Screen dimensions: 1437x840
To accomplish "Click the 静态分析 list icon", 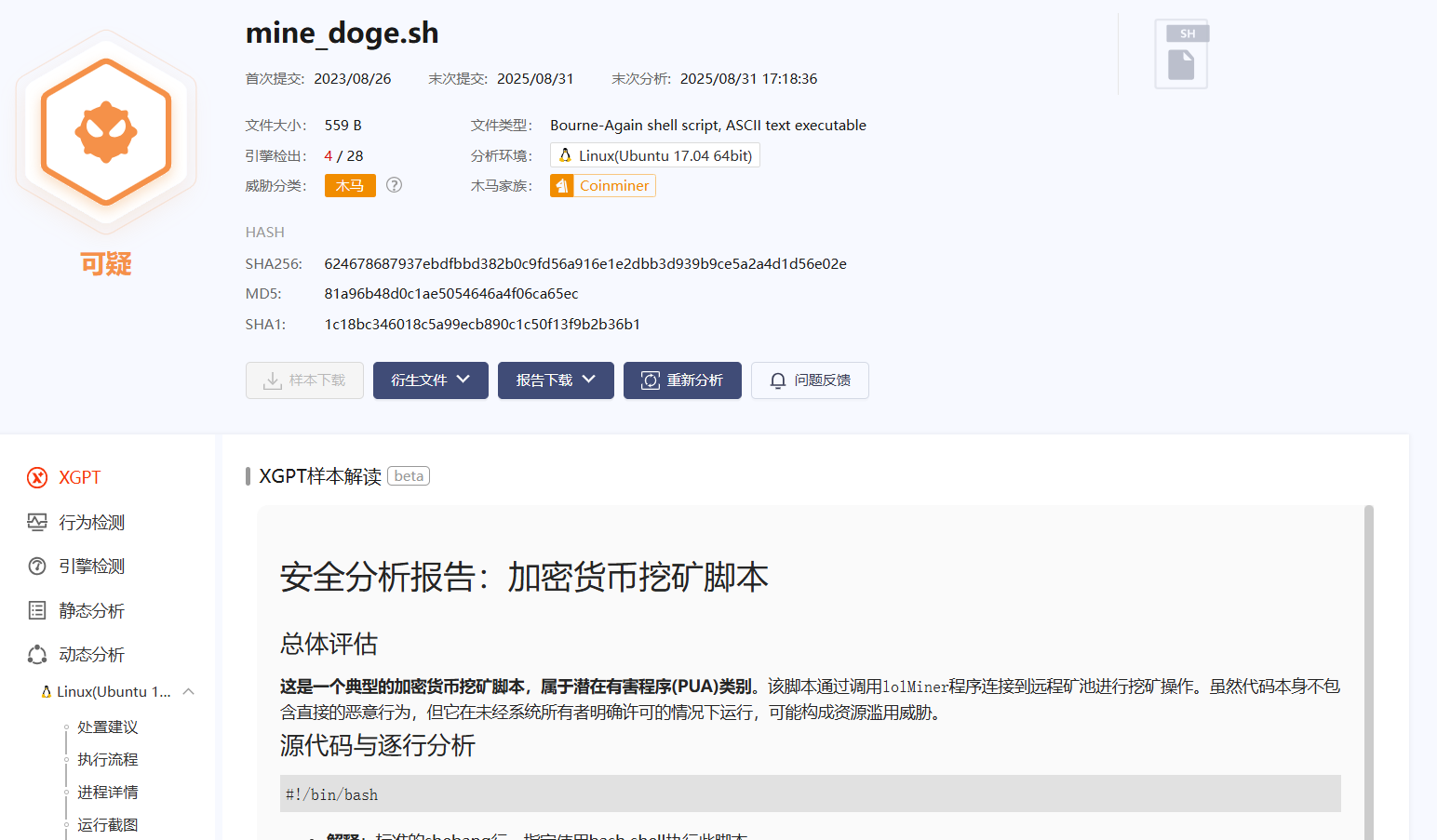I will click(x=37, y=610).
